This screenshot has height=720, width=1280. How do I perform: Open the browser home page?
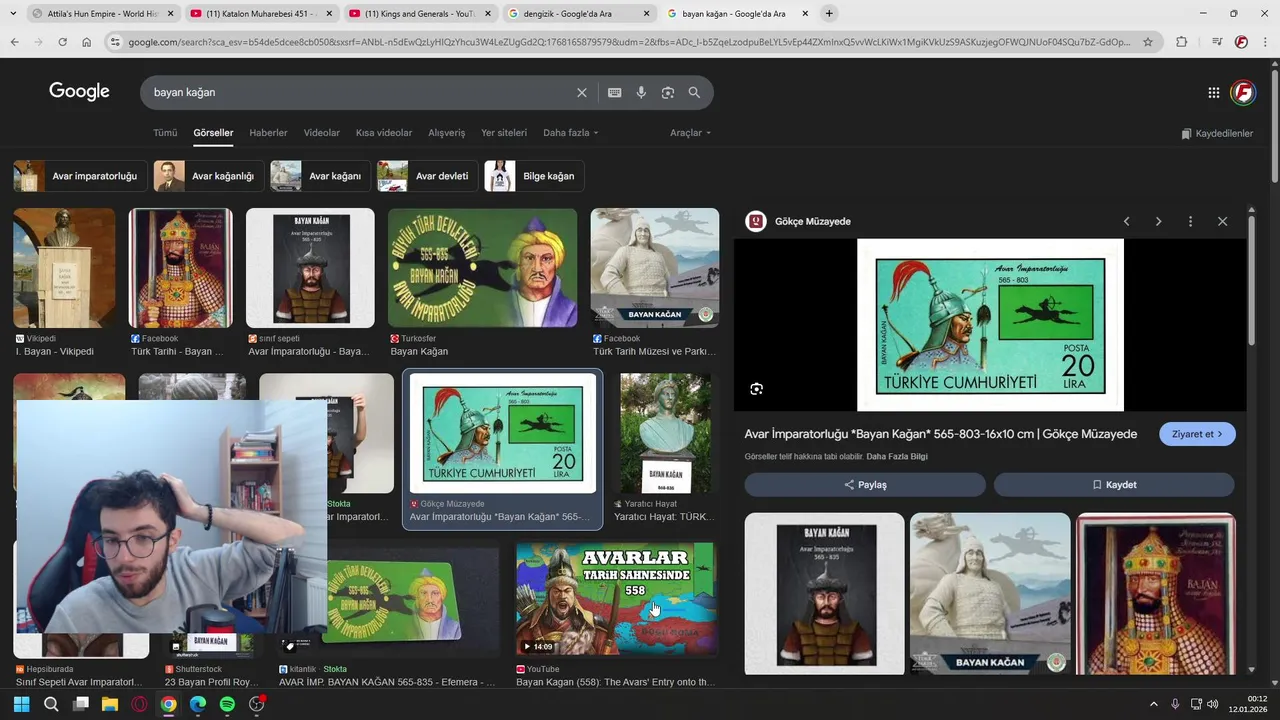pyautogui.click(x=87, y=42)
